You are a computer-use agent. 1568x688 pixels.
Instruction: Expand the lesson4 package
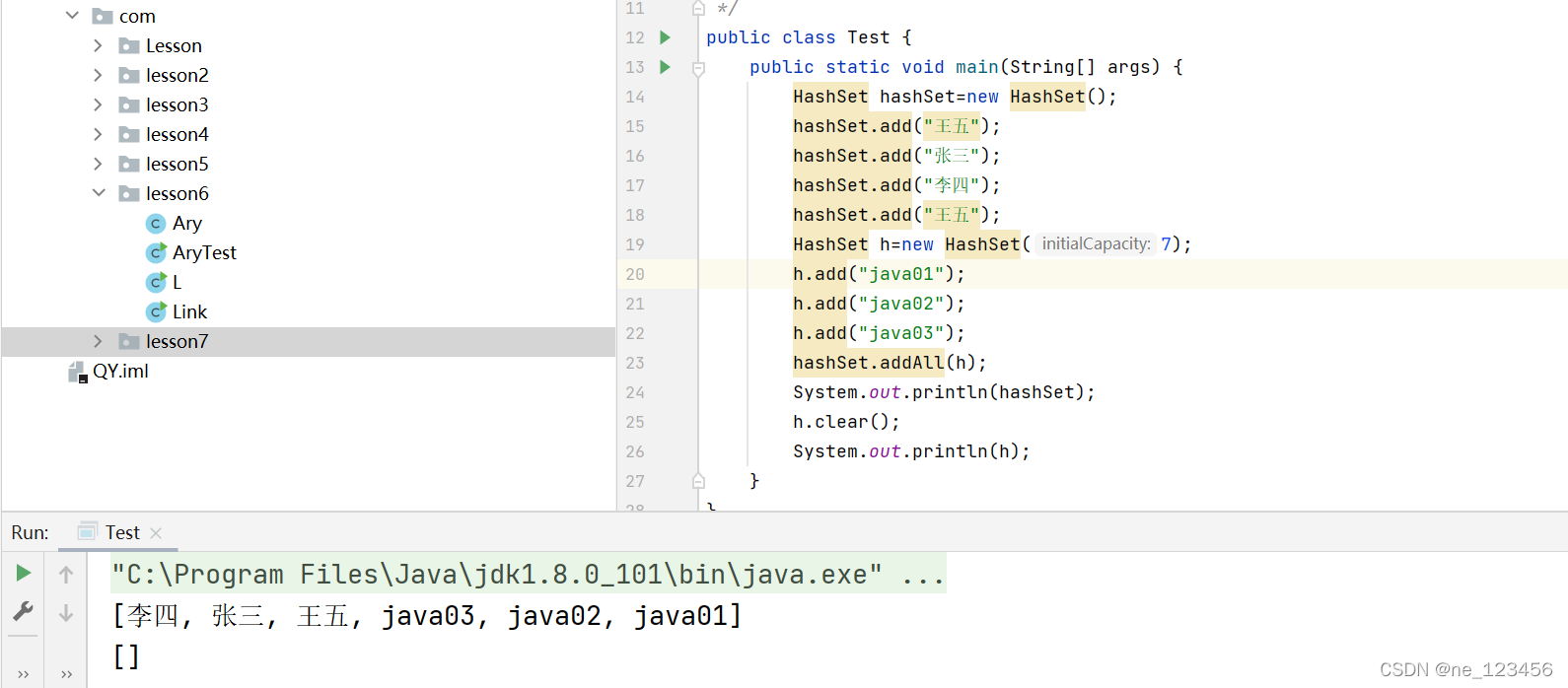click(x=98, y=134)
